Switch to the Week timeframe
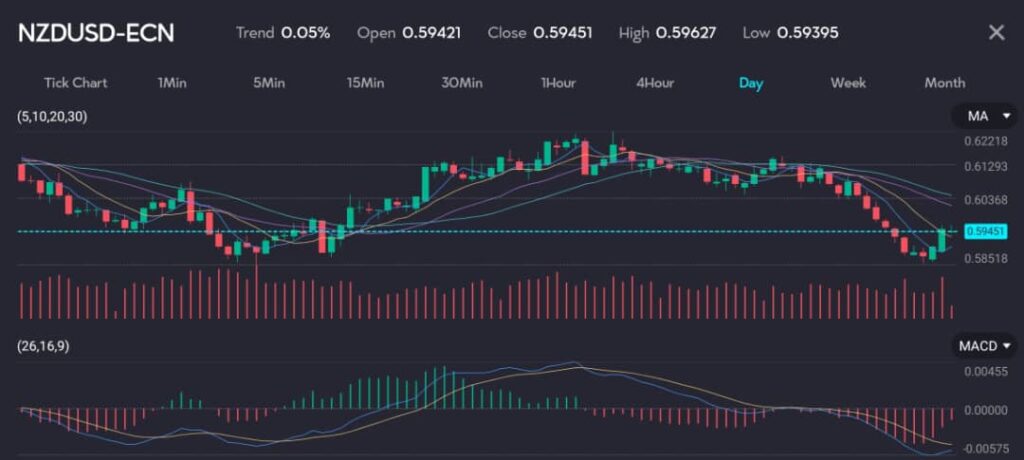Screen dimensions: 1024x460 (x=848, y=82)
